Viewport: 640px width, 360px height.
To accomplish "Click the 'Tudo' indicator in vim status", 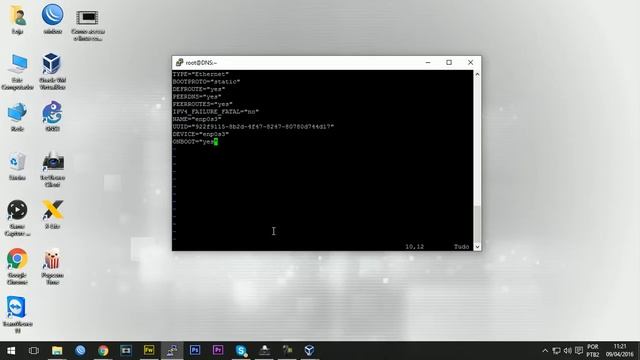I will click(x=461, y=247).
